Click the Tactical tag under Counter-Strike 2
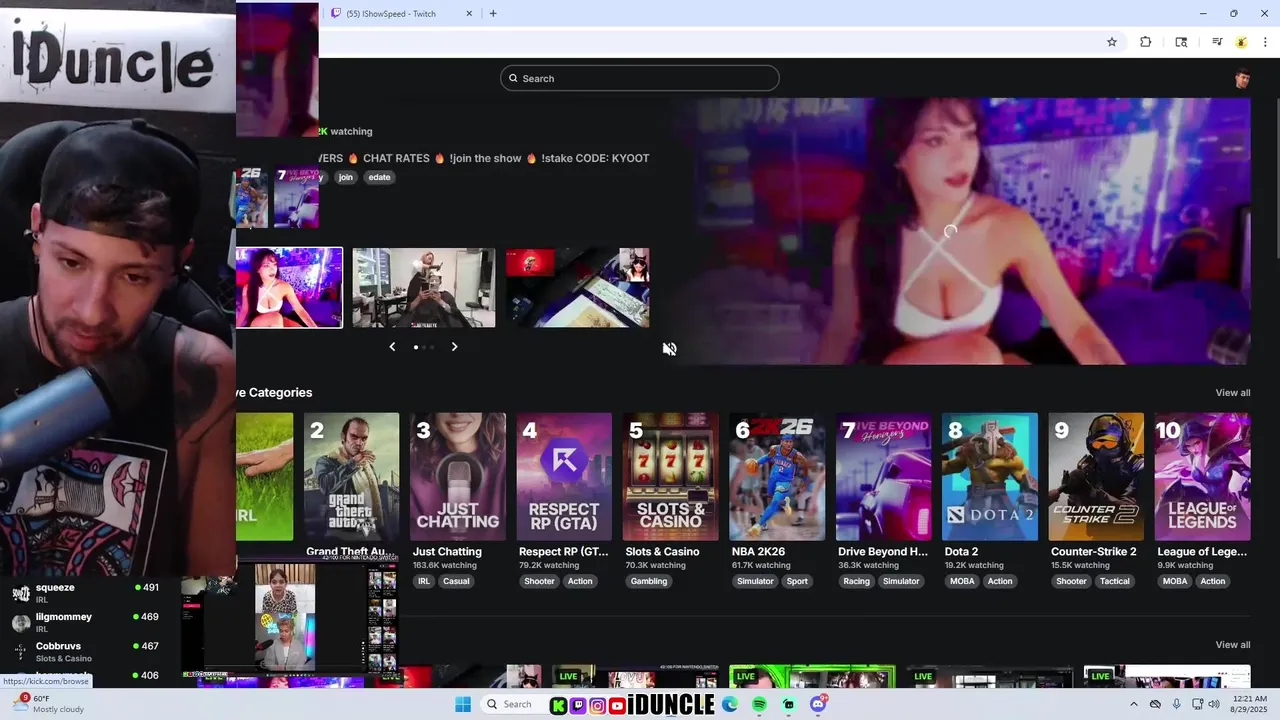Viewport: 1280px width, 720px height. [x=1114, y=581]
